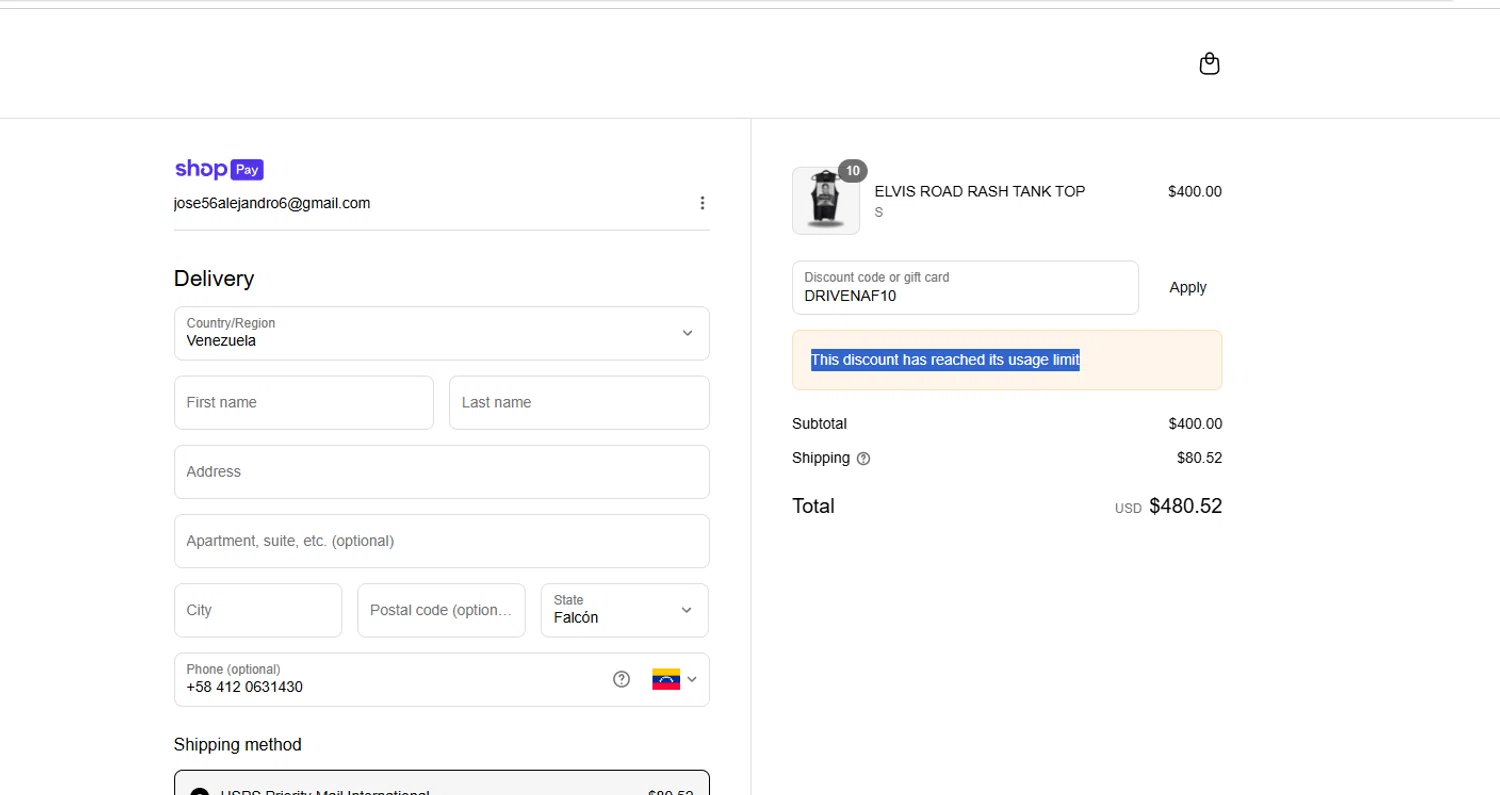Click into the Address field

[441, 472]
